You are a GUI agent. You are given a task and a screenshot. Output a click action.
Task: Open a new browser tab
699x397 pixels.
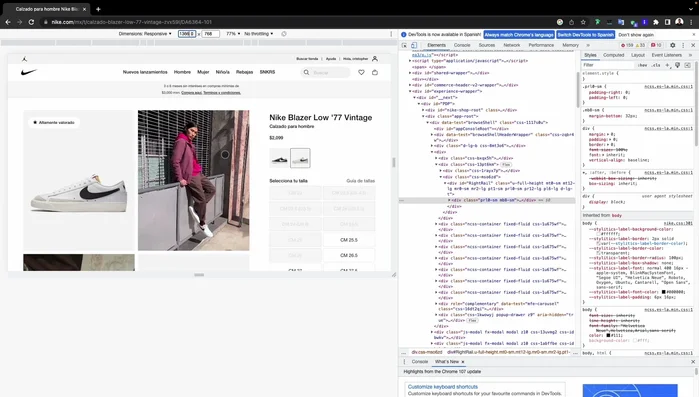[x=98, y=9]
